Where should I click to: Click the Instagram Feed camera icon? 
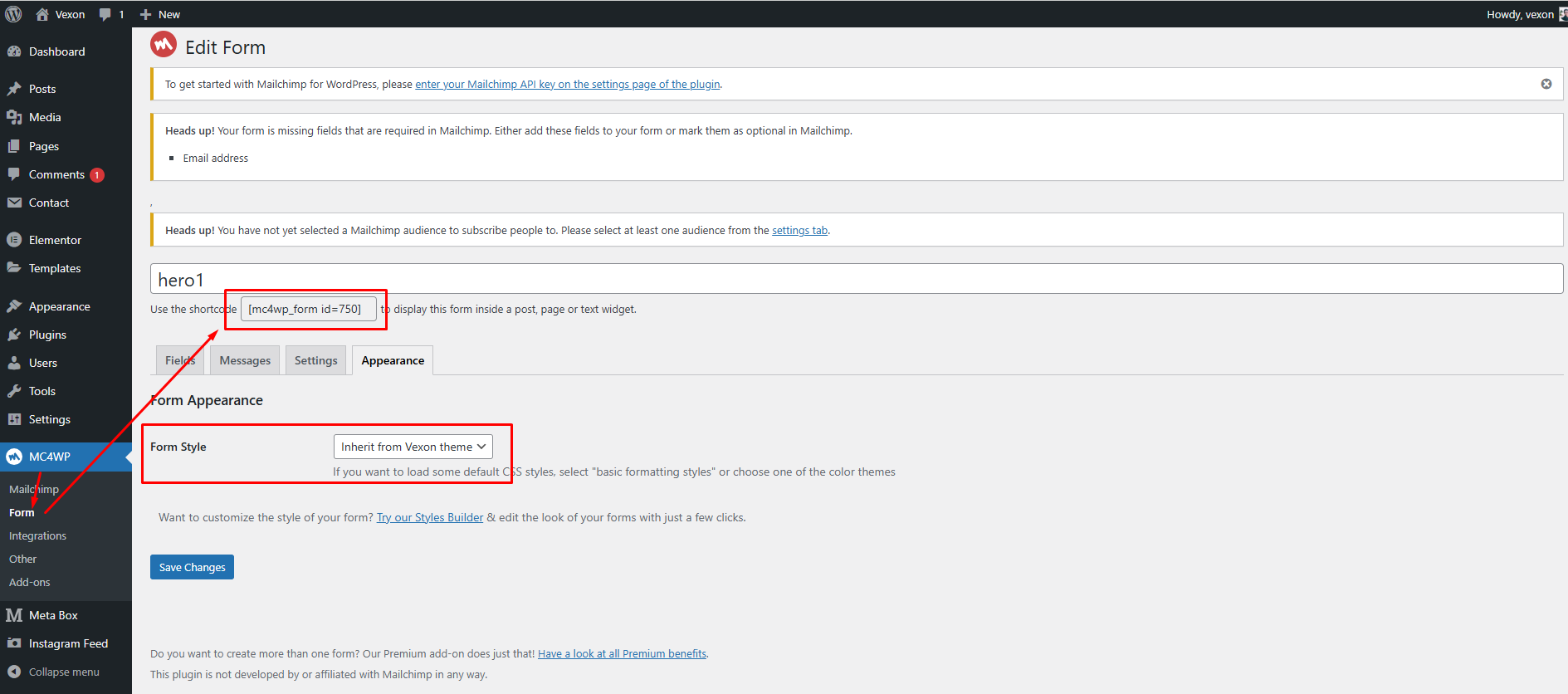click(14, 643)
